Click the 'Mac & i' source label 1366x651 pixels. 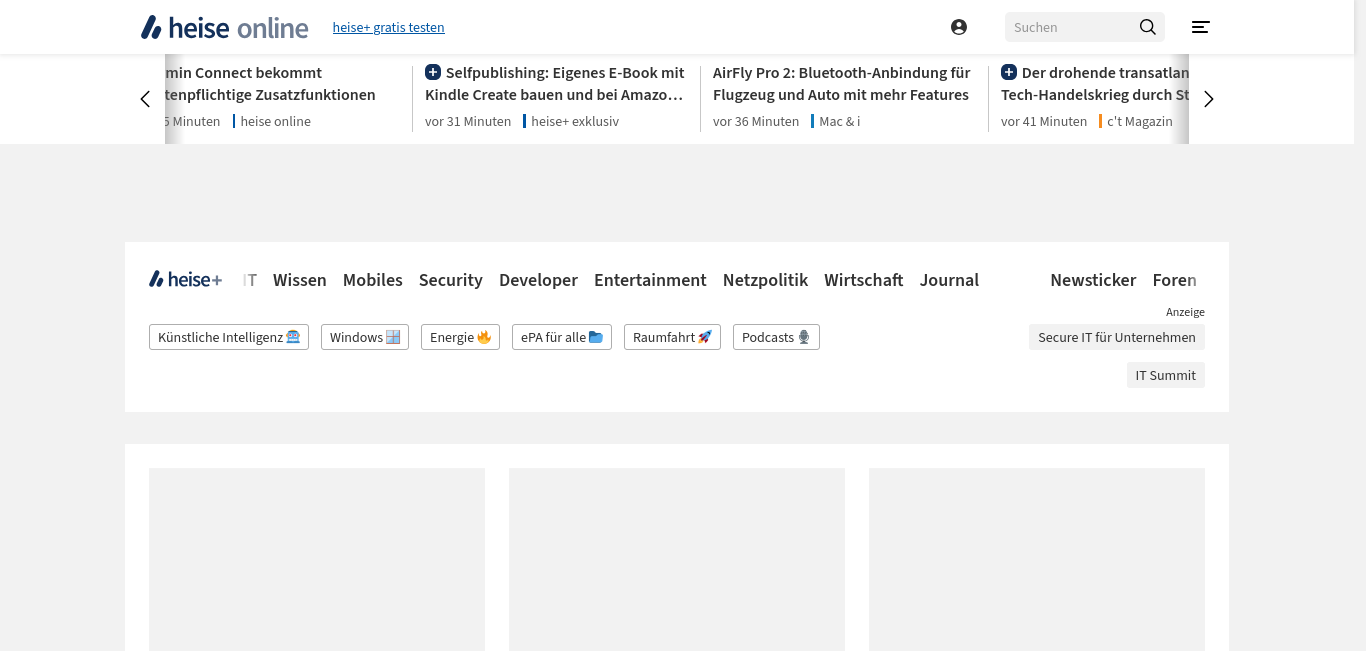(840, 121)
